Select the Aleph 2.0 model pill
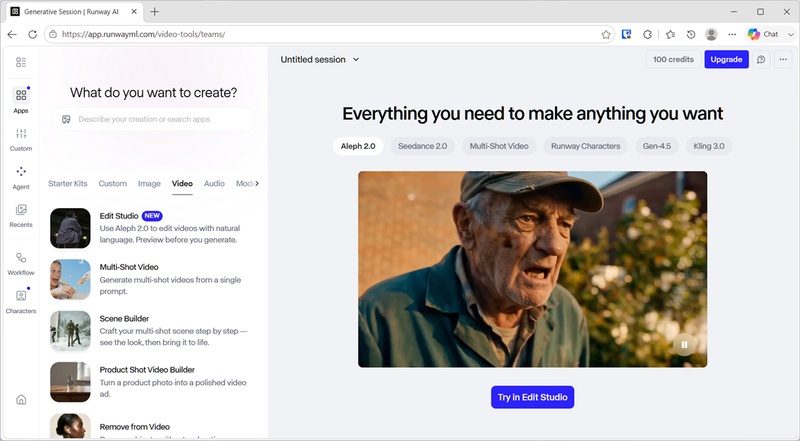Screen dimensions: 800x441 coord(358,146)
